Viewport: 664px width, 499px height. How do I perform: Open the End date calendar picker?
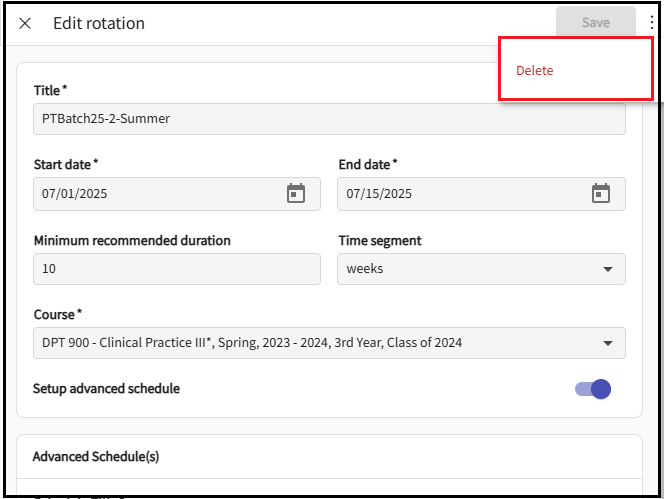click(x=600, y=193)
